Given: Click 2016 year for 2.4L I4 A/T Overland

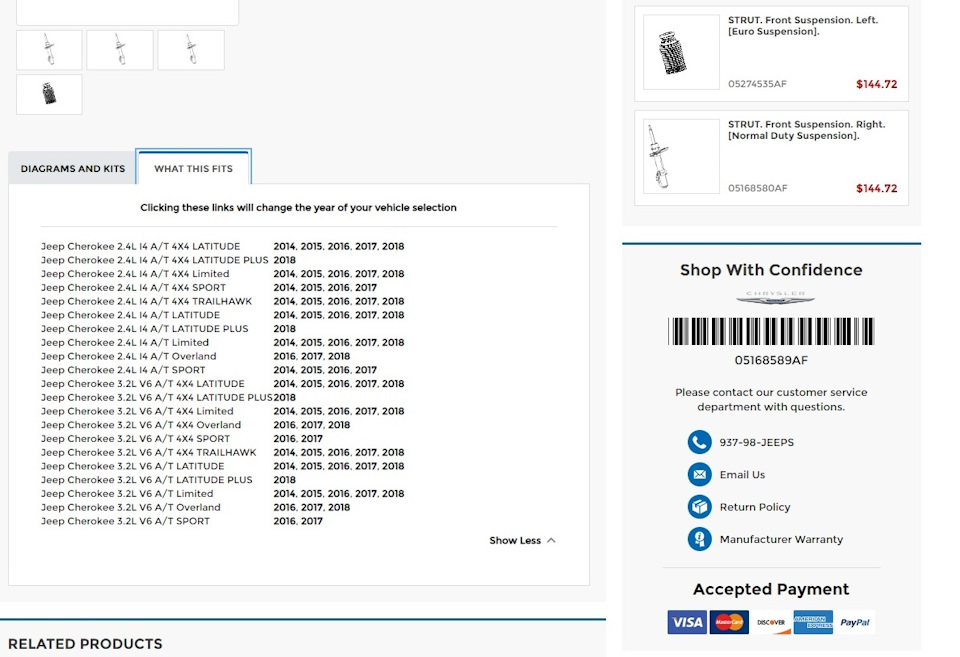Looking at the screenshot, I should point(285,356).
